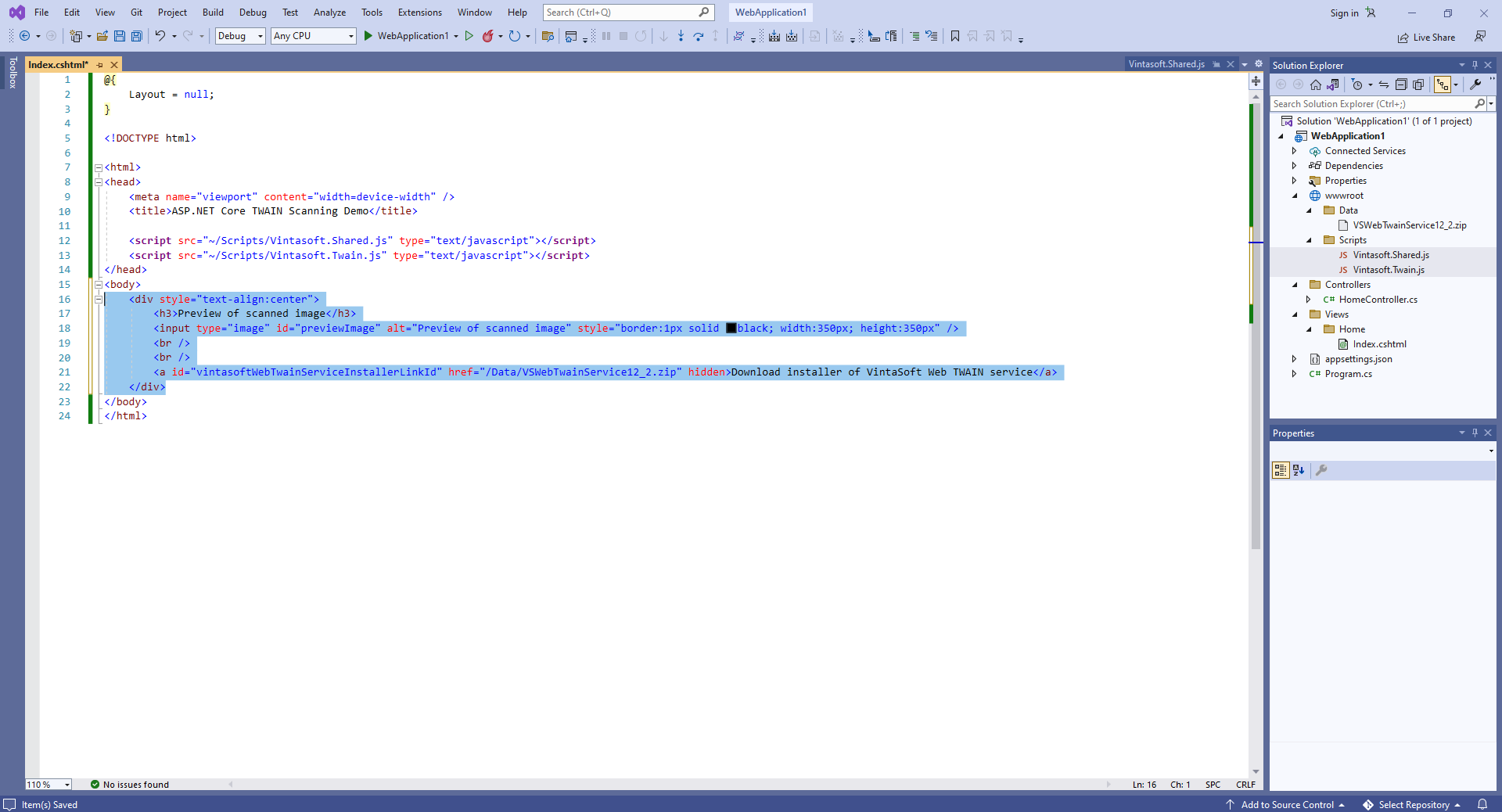Screen dimensions: 1502x812
Task: Collapse the Scripts folder in Solution Explorer
Action: [1309, 240]
